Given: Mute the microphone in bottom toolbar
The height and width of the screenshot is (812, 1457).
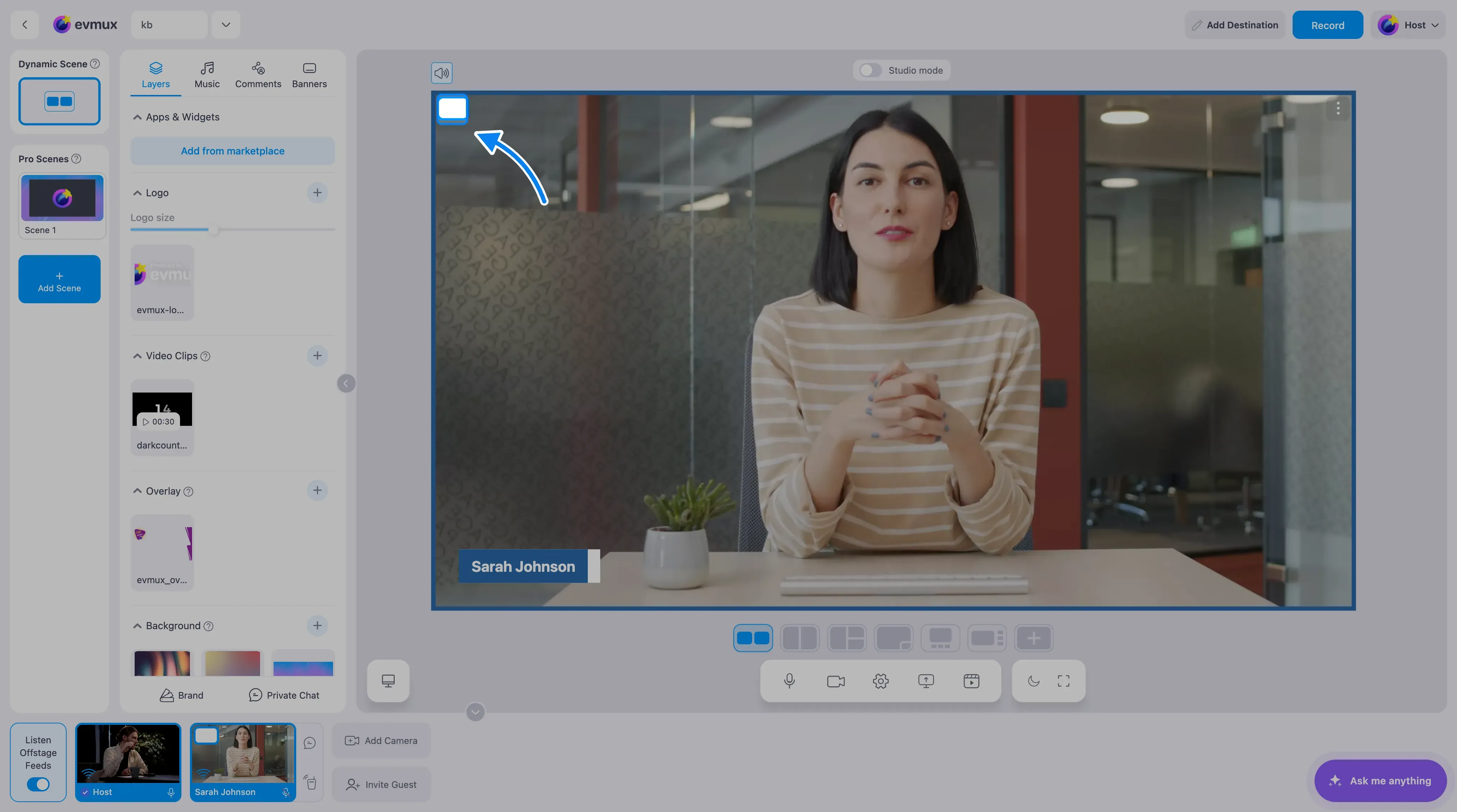Looking at the screenshot, I should tap(789, 681).
